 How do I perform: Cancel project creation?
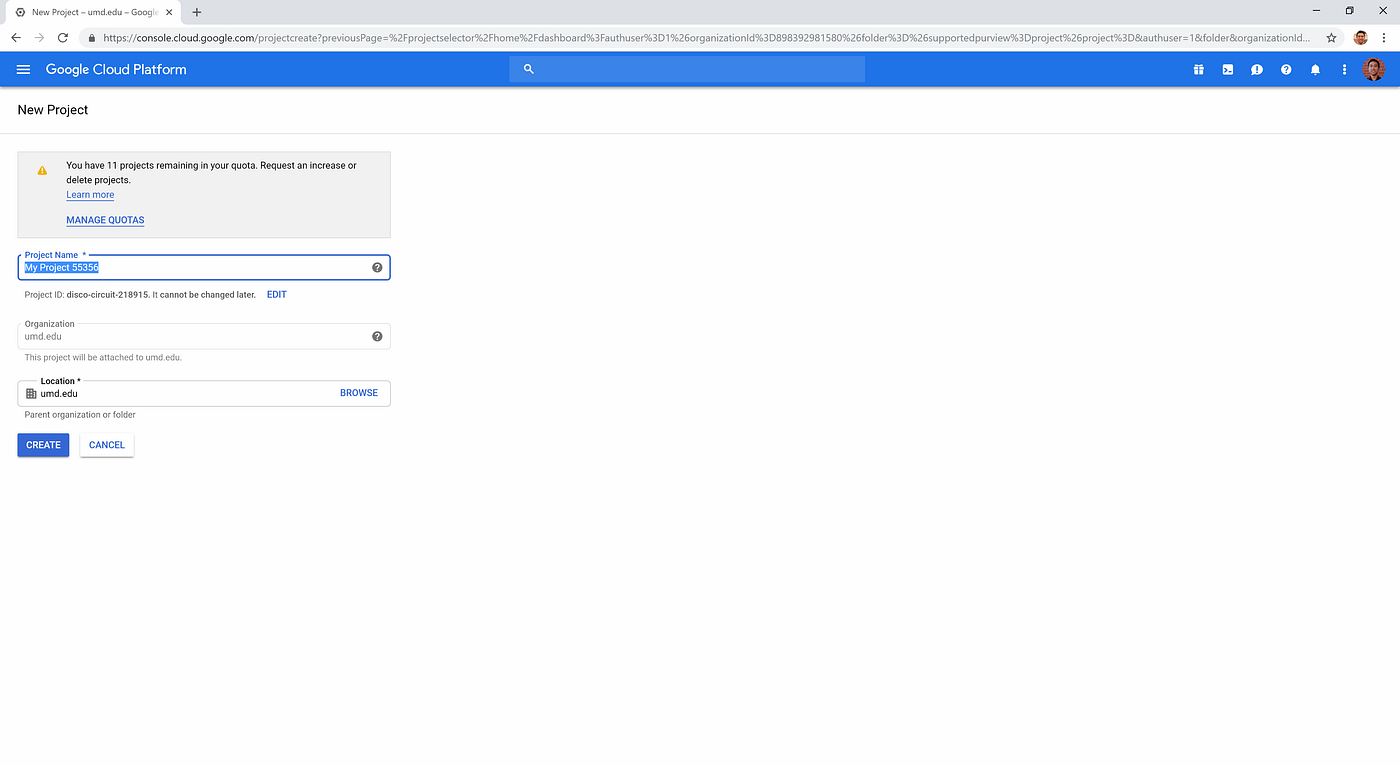106,444
